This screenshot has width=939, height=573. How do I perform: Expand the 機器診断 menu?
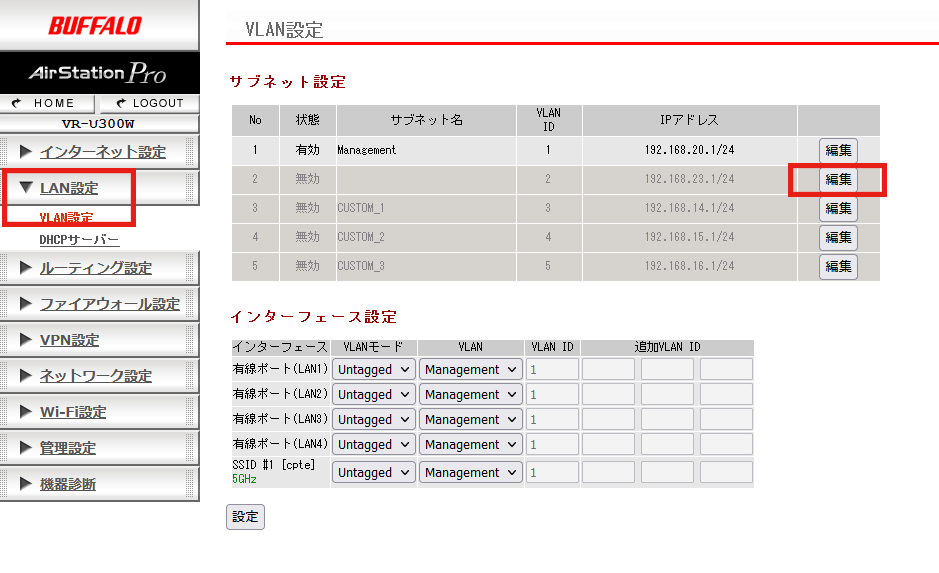tap(67, 484)
